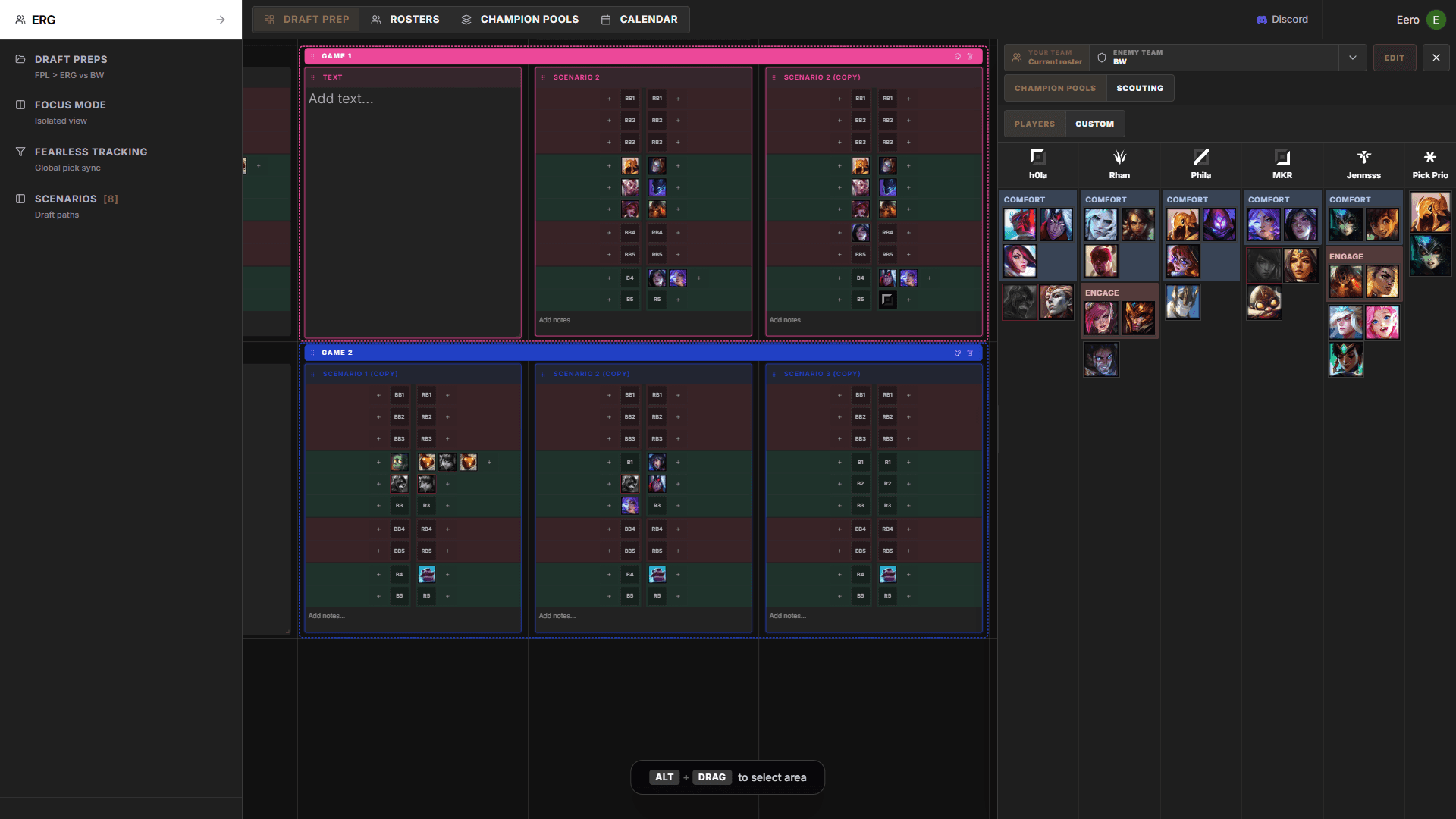Open the Discord link
The image size is (1456, 819).
pyautogui.click(x=1282, y=20)
